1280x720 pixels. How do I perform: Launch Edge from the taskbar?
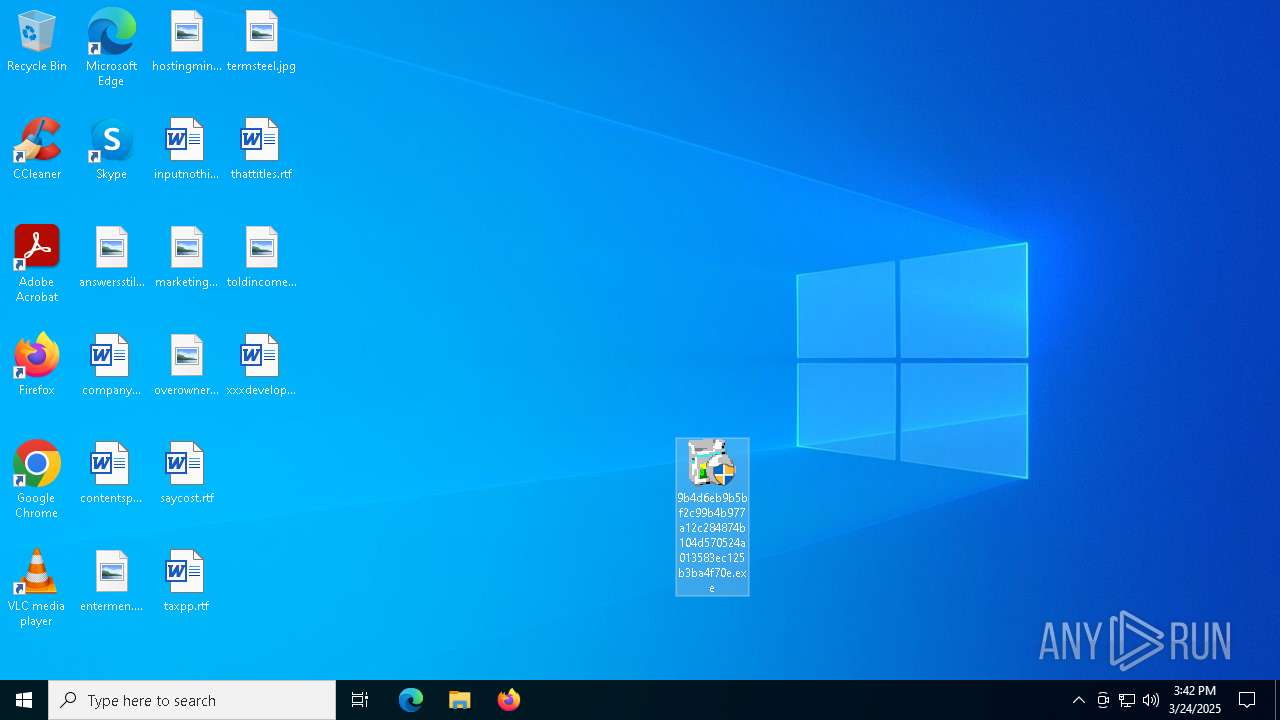(x=411, y=700)
